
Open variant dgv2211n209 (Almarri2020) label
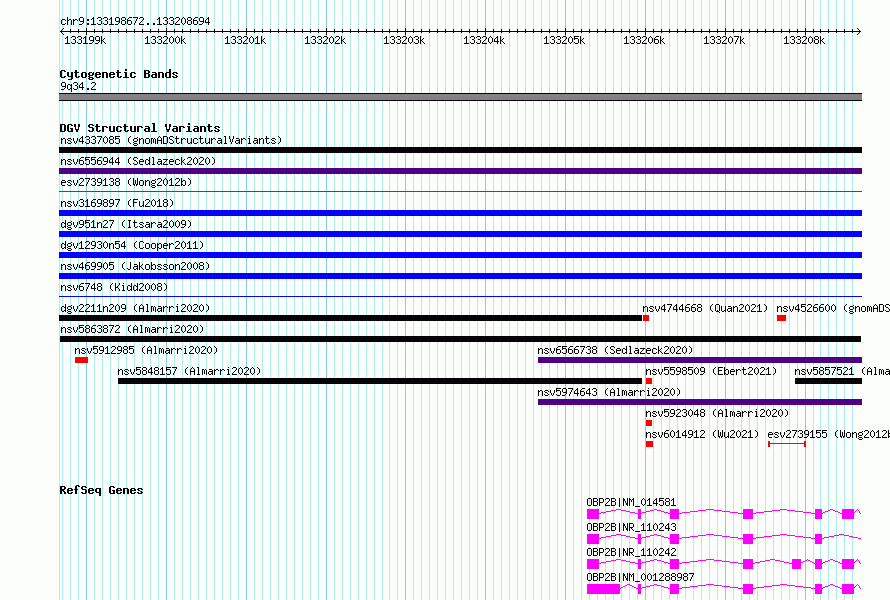pos(135,308)
